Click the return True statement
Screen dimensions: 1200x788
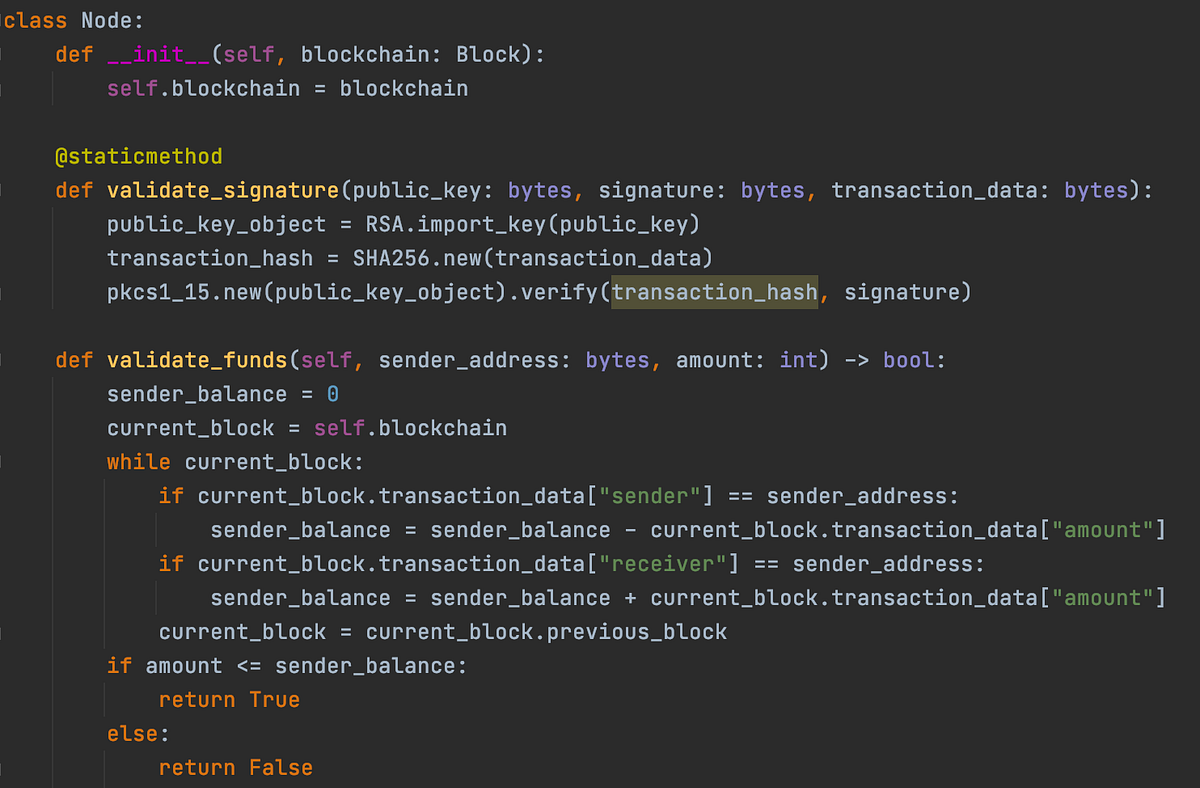229,700
